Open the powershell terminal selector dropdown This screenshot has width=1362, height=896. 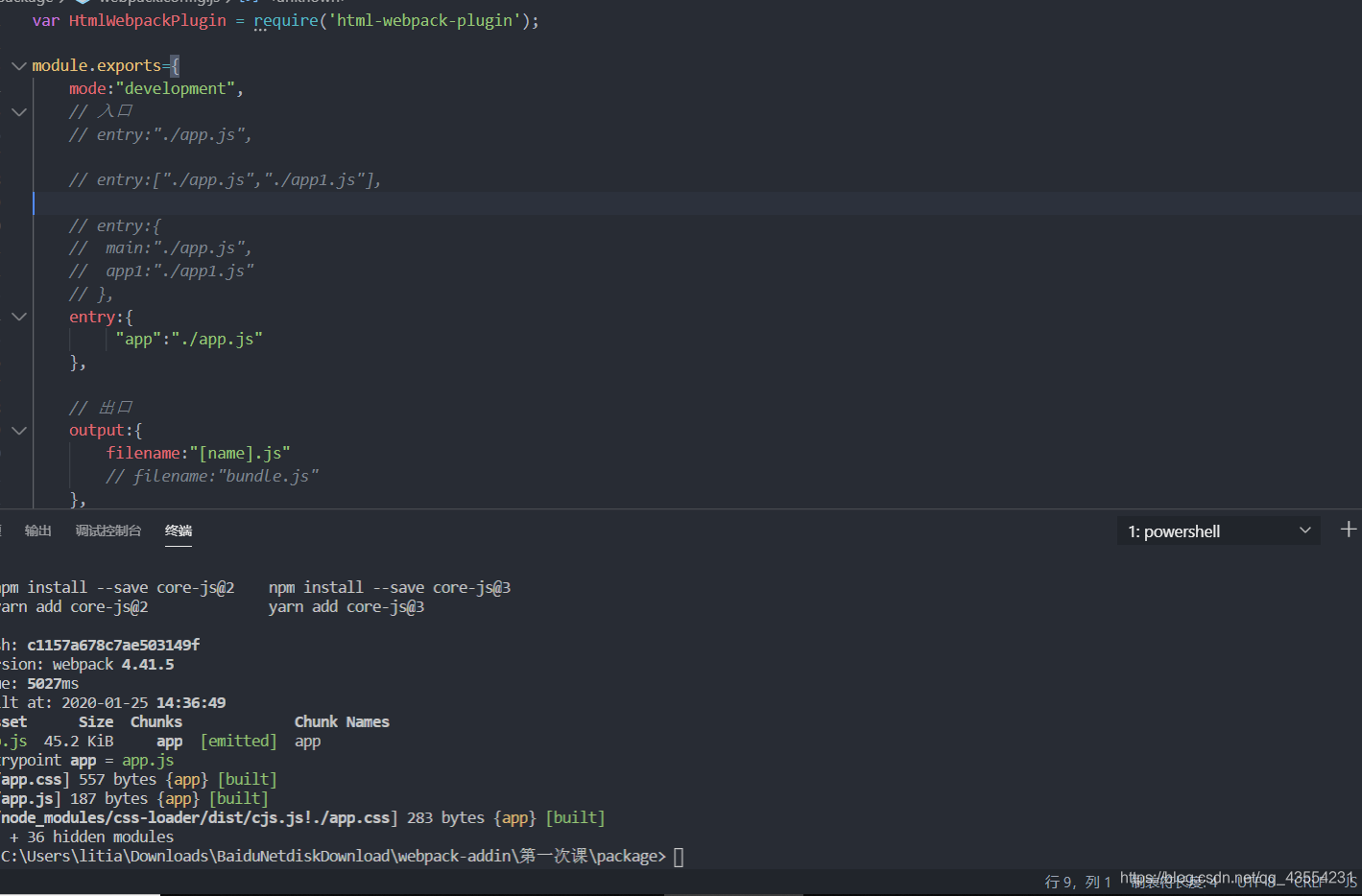tap(1219, 531)
